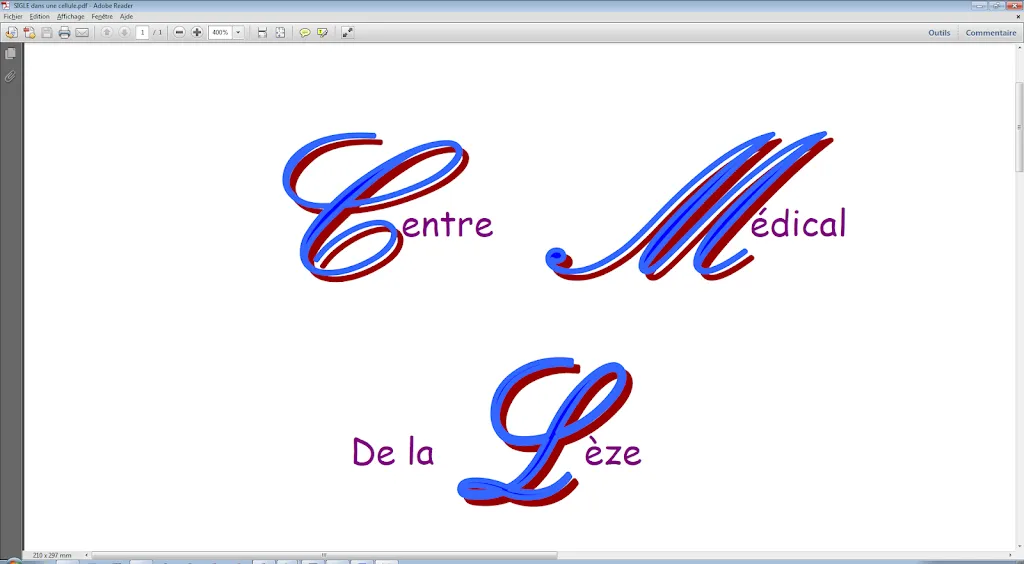Click the horizontal scrollbar thumb
The image size is (1024, 564).
point(324,556)
